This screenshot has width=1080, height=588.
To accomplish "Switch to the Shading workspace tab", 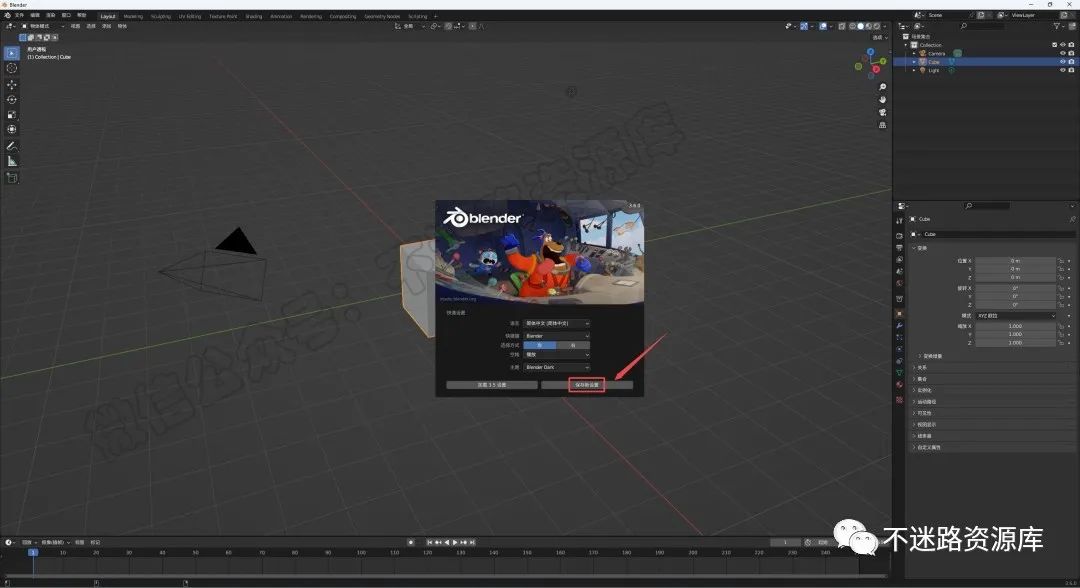I will [253, 16].
